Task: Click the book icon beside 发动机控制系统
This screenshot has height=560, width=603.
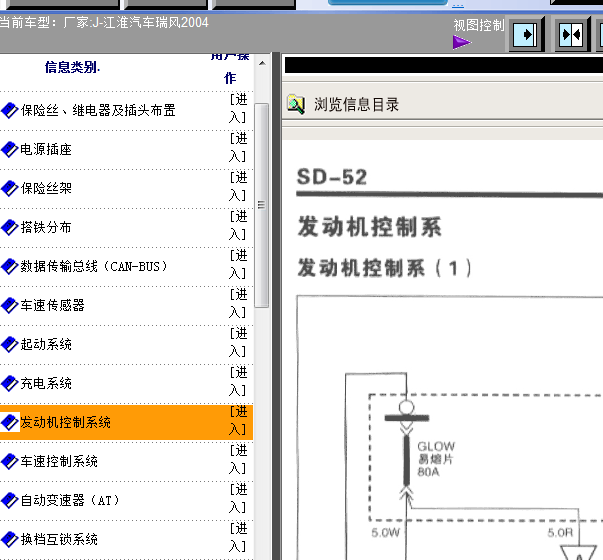Action: pos(10,422)
